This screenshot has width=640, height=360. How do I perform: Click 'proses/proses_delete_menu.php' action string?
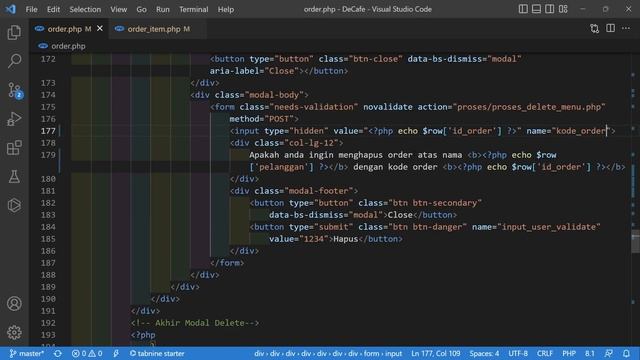tap(529, 107)
